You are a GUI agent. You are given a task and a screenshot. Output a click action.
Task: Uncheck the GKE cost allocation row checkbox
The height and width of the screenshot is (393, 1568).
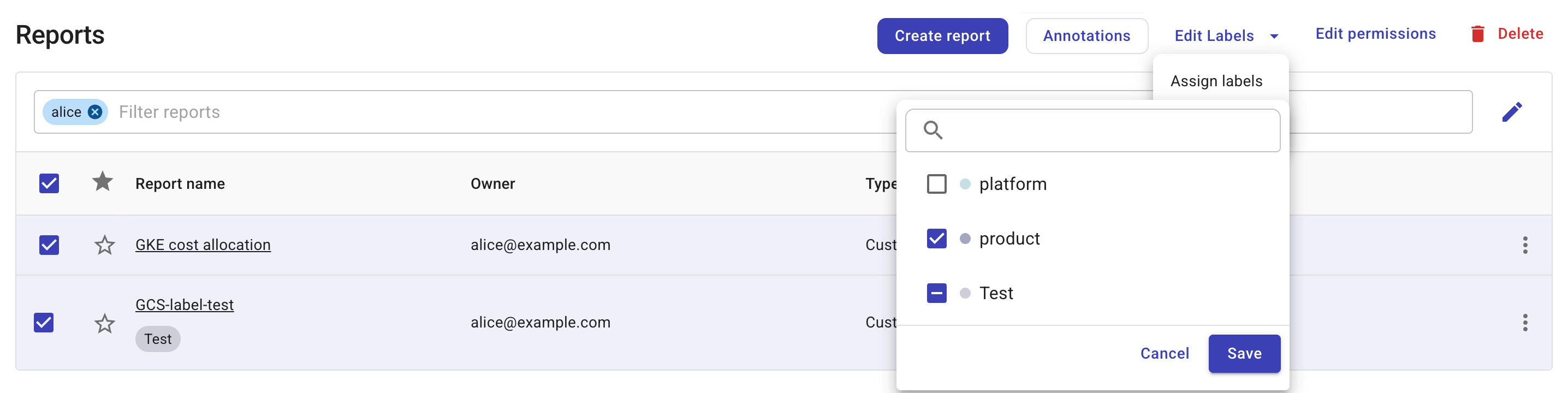pos(49,245)
